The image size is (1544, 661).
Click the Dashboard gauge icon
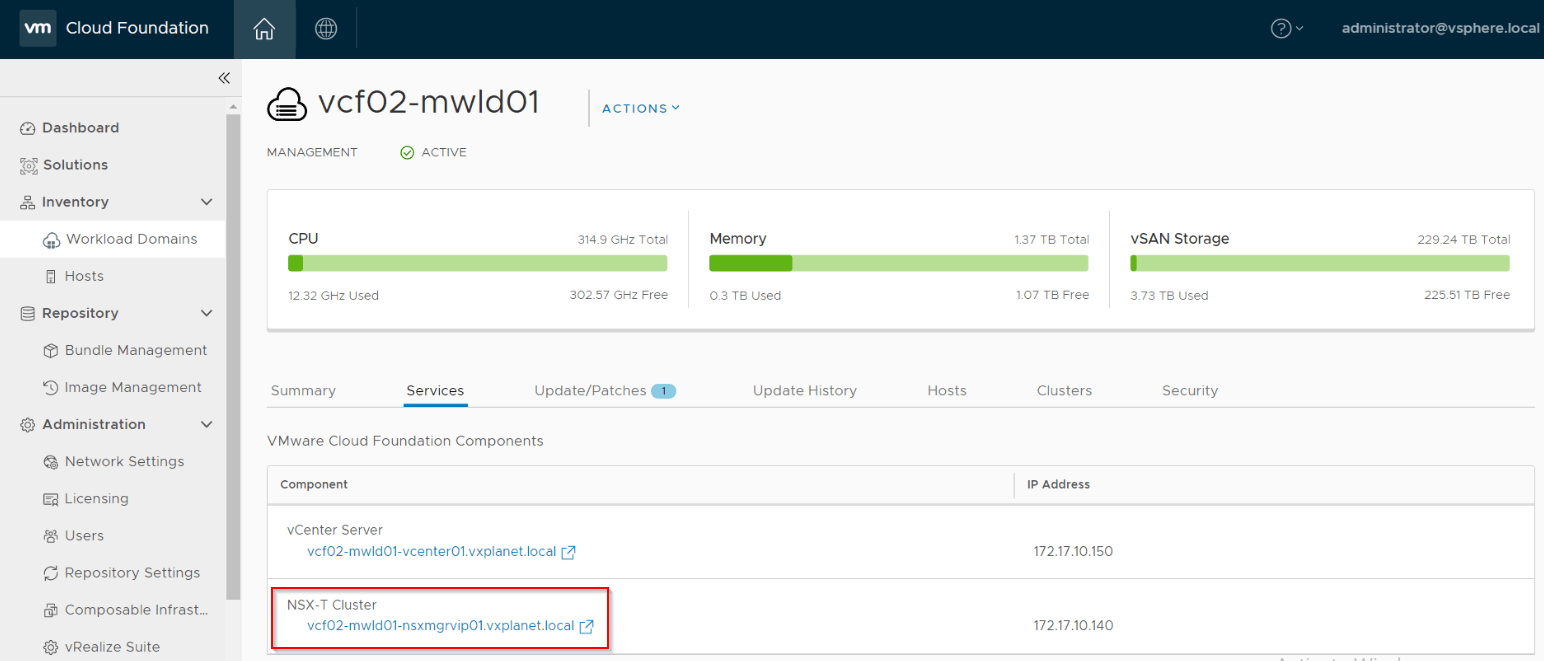[28, 128]
